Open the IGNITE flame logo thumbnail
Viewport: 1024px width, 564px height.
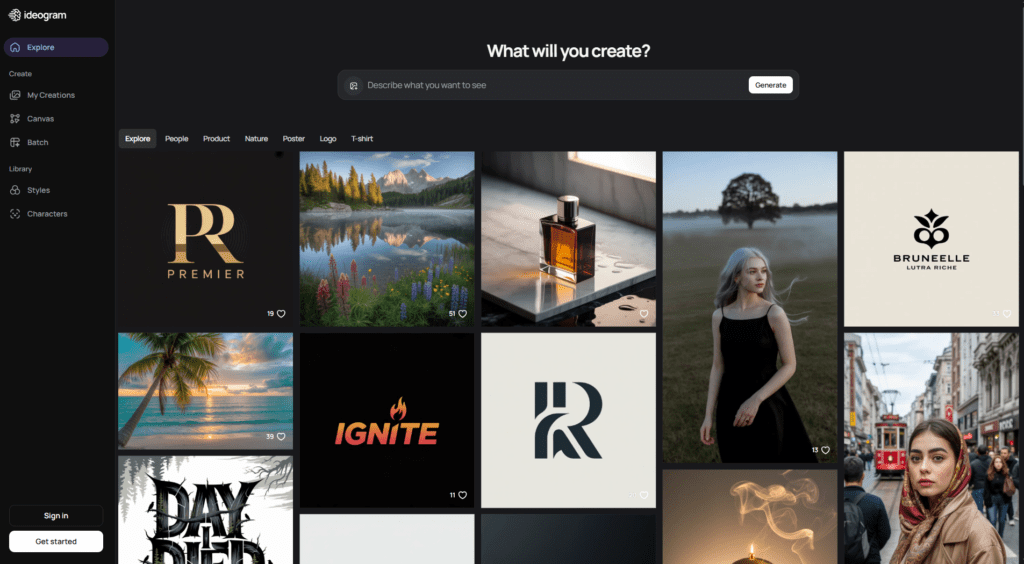point(387,420)
